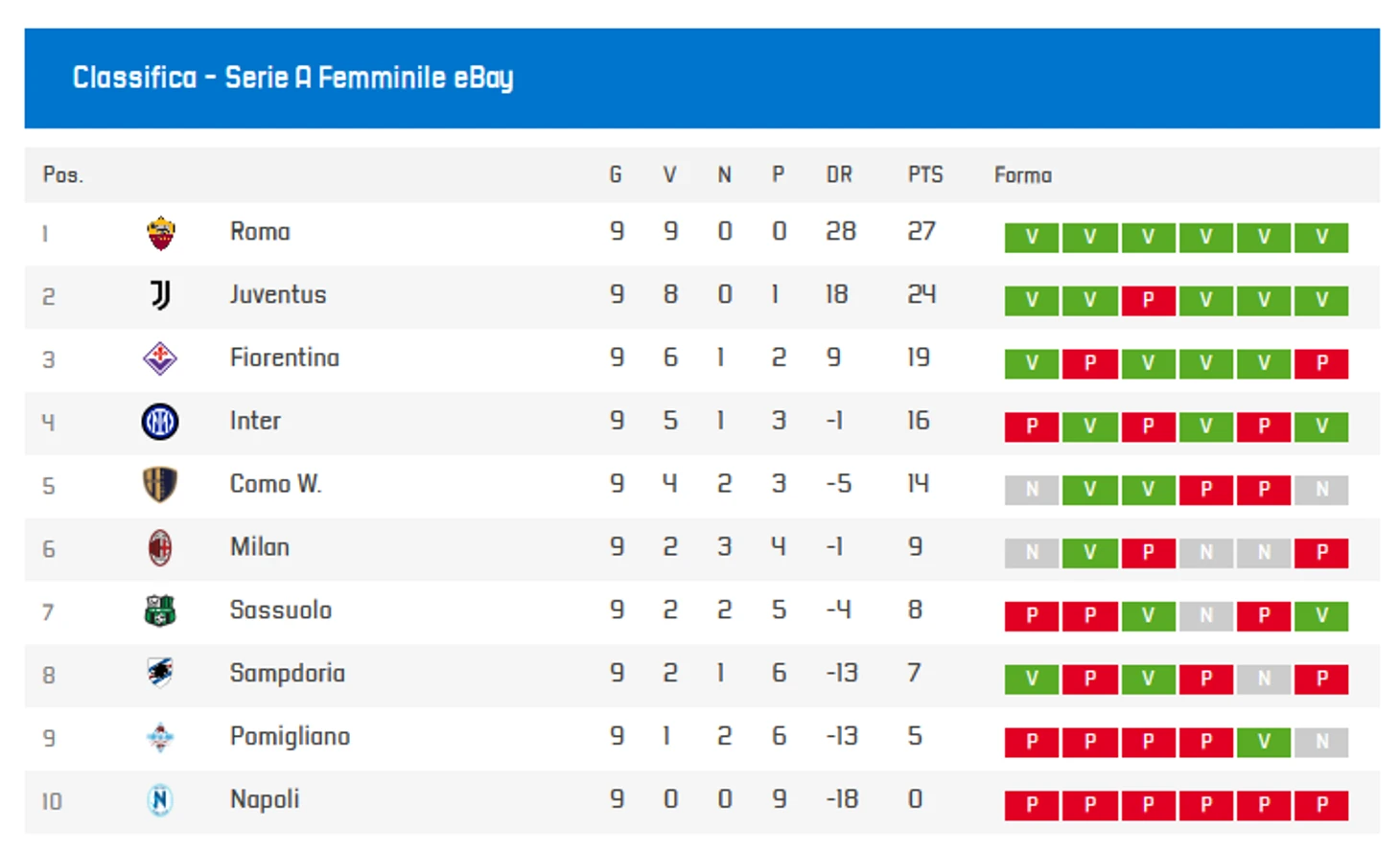The height and width of the screenshot is (852, 1400).
Task: Select the Pos. column header
Action: 63,175
